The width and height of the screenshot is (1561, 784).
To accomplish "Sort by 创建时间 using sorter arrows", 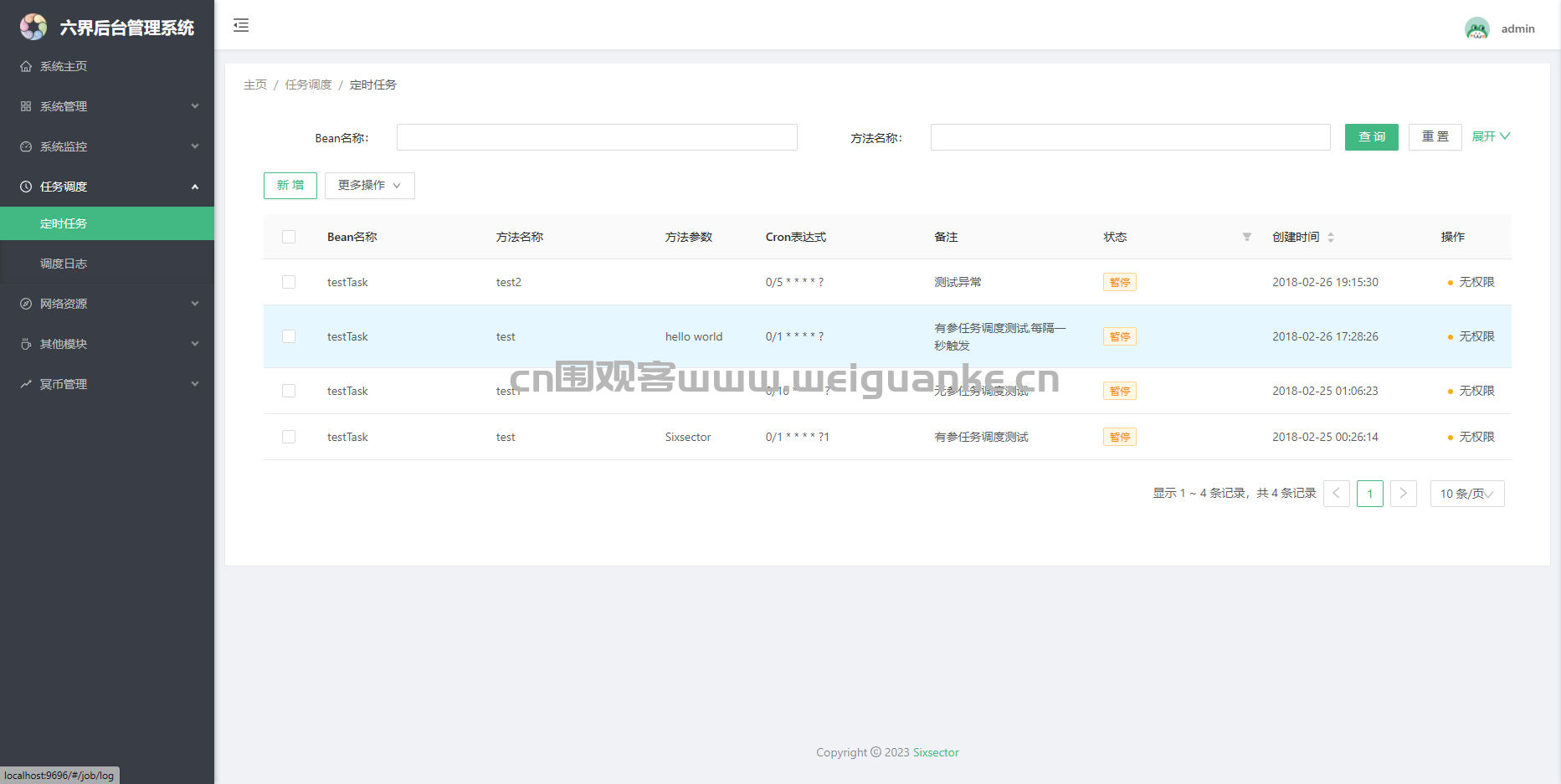I will point(1331,238).
